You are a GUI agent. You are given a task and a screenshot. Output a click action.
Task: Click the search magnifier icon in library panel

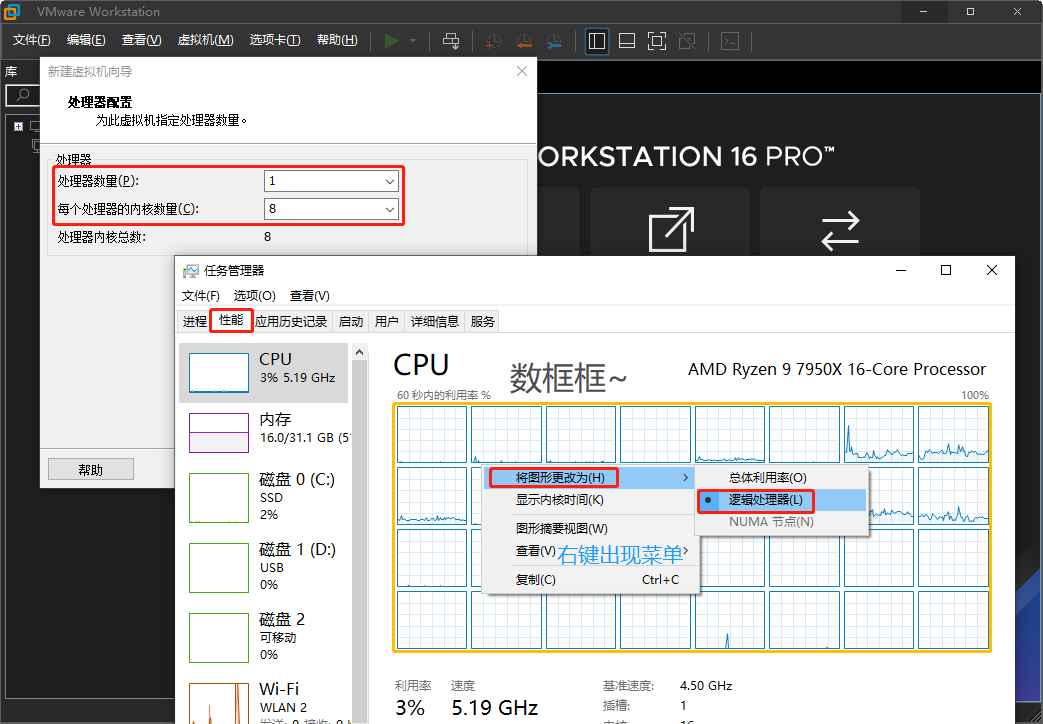(x=23, y=94)
